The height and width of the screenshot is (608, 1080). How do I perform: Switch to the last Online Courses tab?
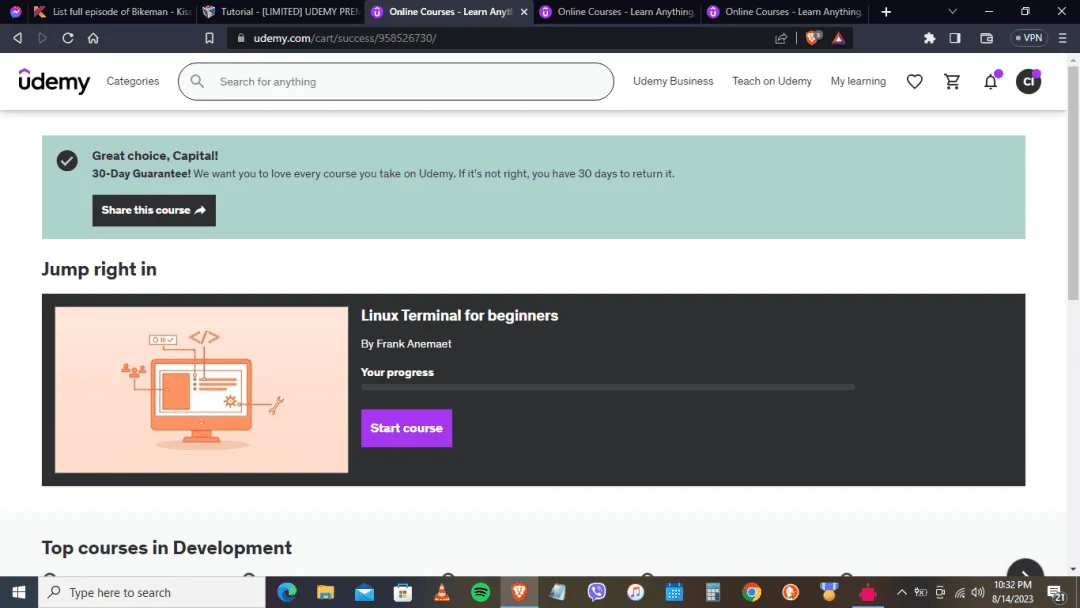point(785,12)
